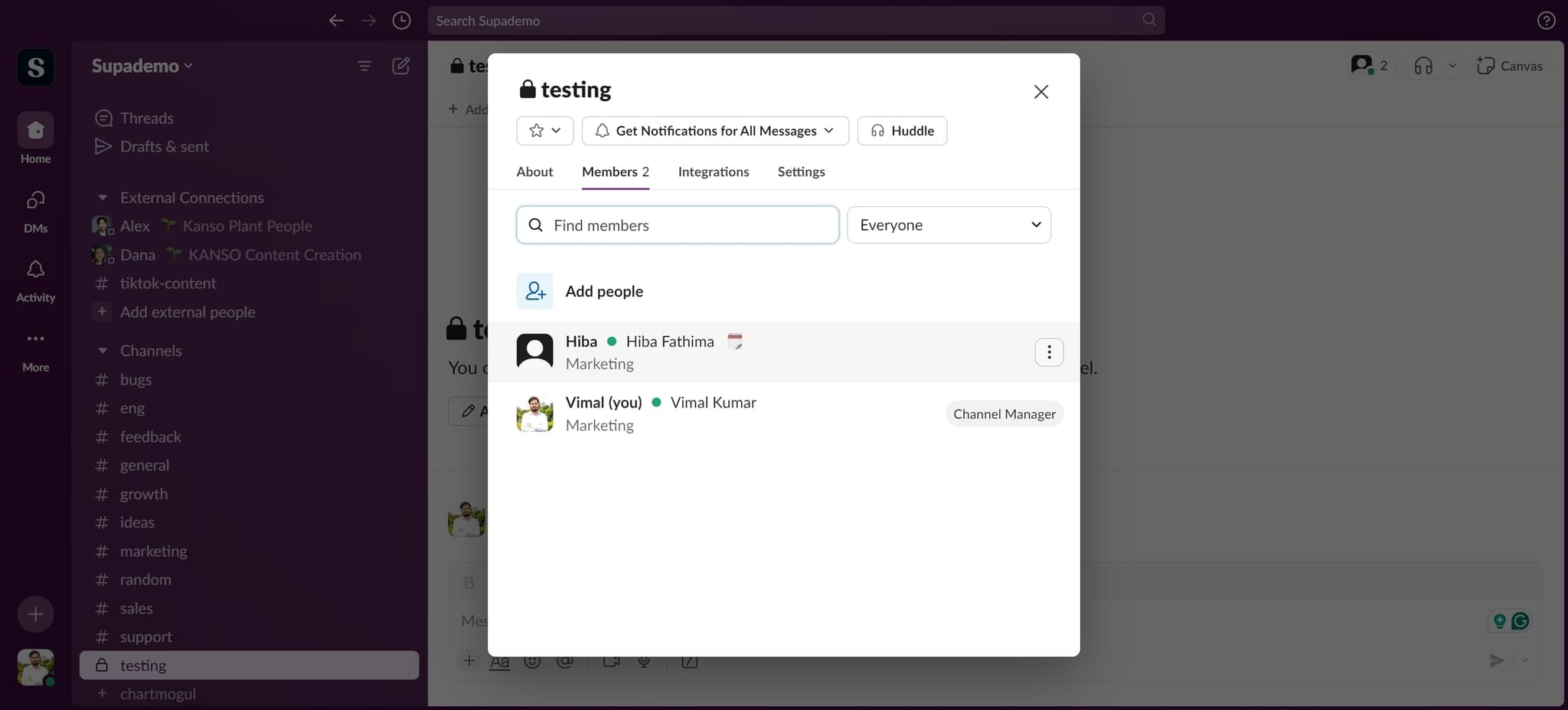Open the Settings tab
This screenshot has height=710, width=1568.
click(801, 172)
